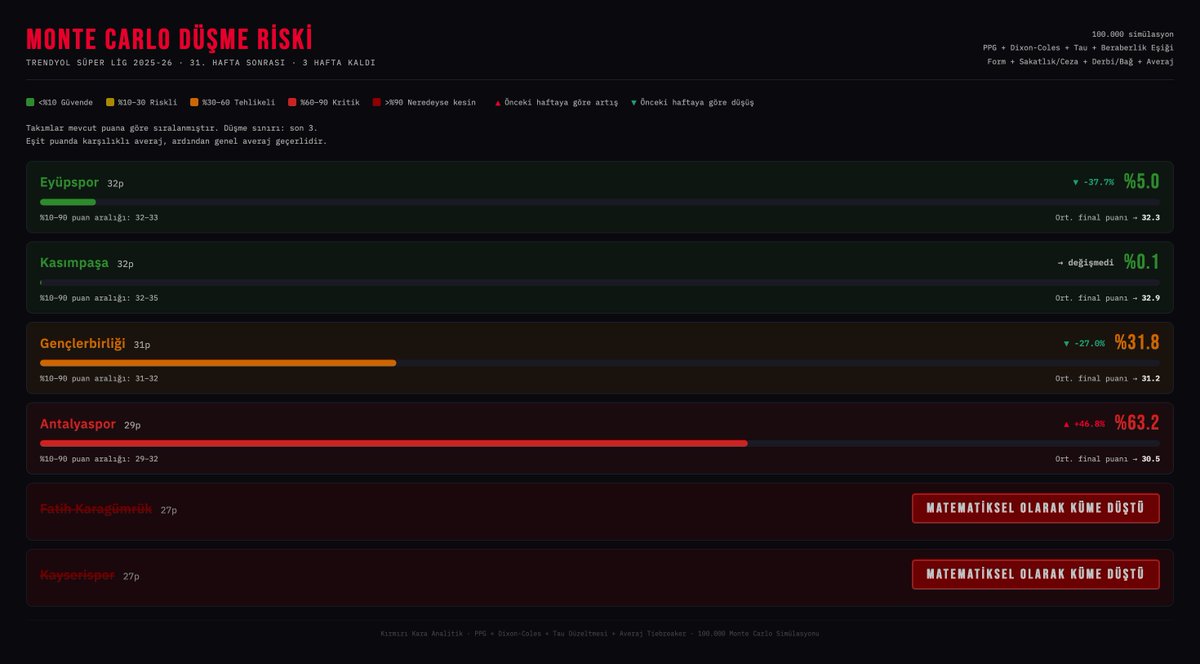The height and width of the screenshot is (664, 1200).
Task: Click the '%10–90 puan aralığı: 32–33' text
Action: (99, 217)
